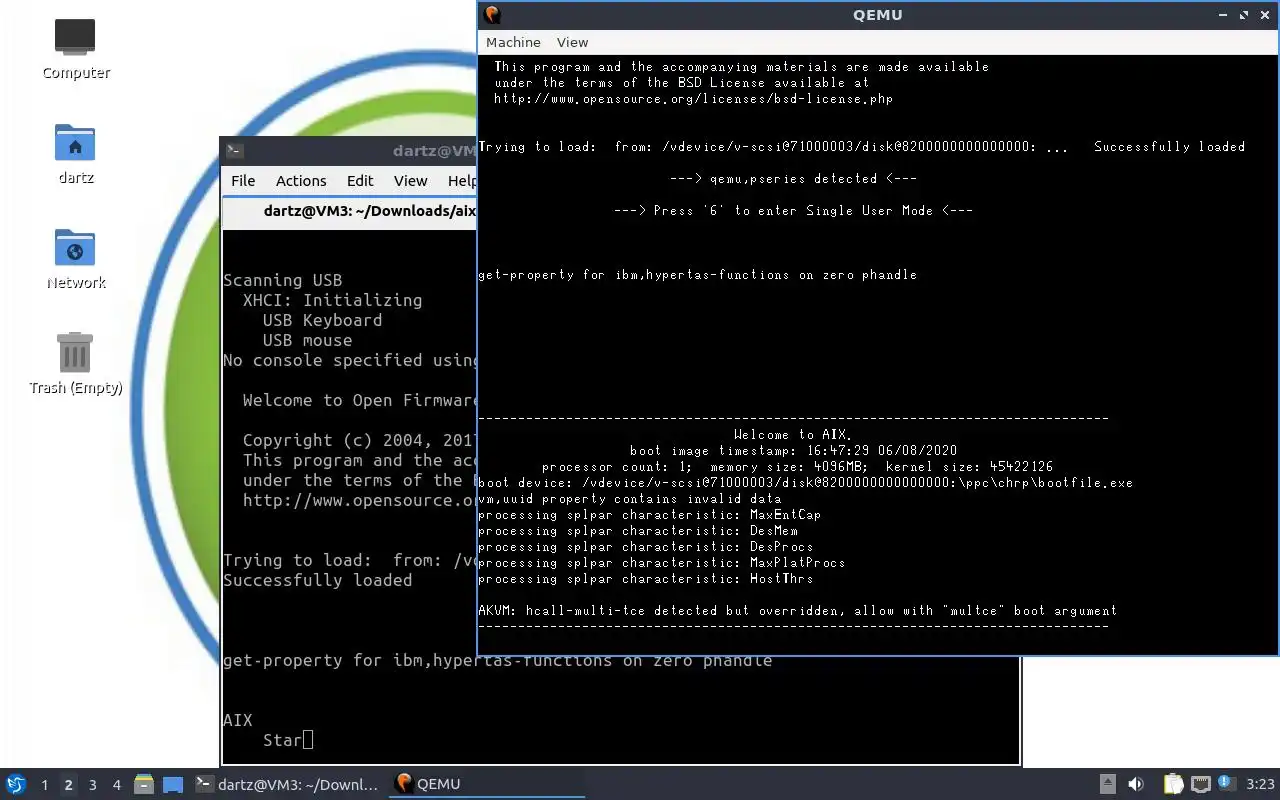Switch to workspace 1

pyautogui.click(x=44, y=785)
